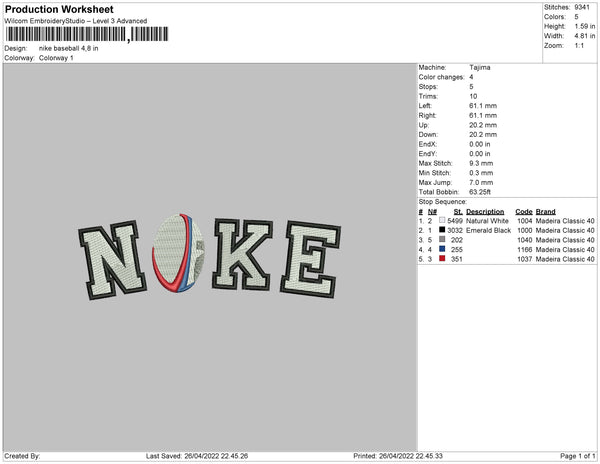The image size is (600, 464).
Task: Click the Zoom value 1:1
Action: tap(579, 46)
